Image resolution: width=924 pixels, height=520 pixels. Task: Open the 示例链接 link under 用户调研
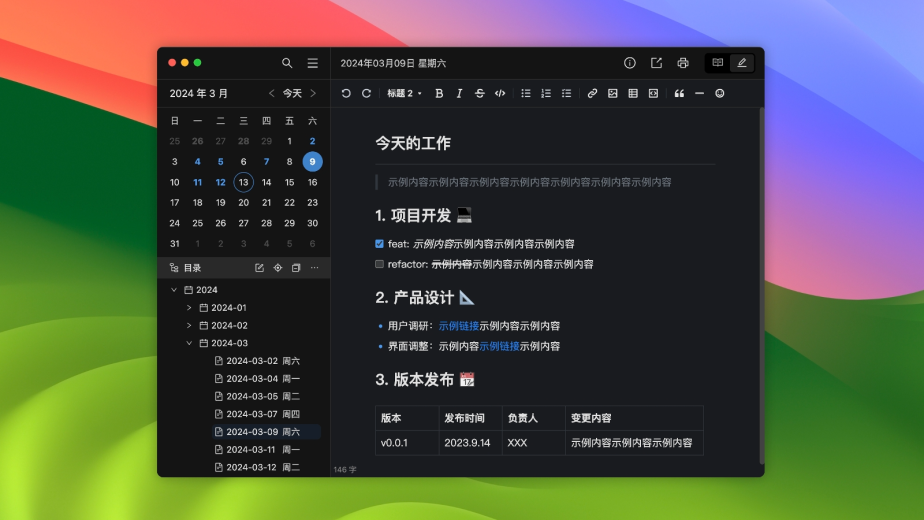pyautogui.click(x=458, y=326)
